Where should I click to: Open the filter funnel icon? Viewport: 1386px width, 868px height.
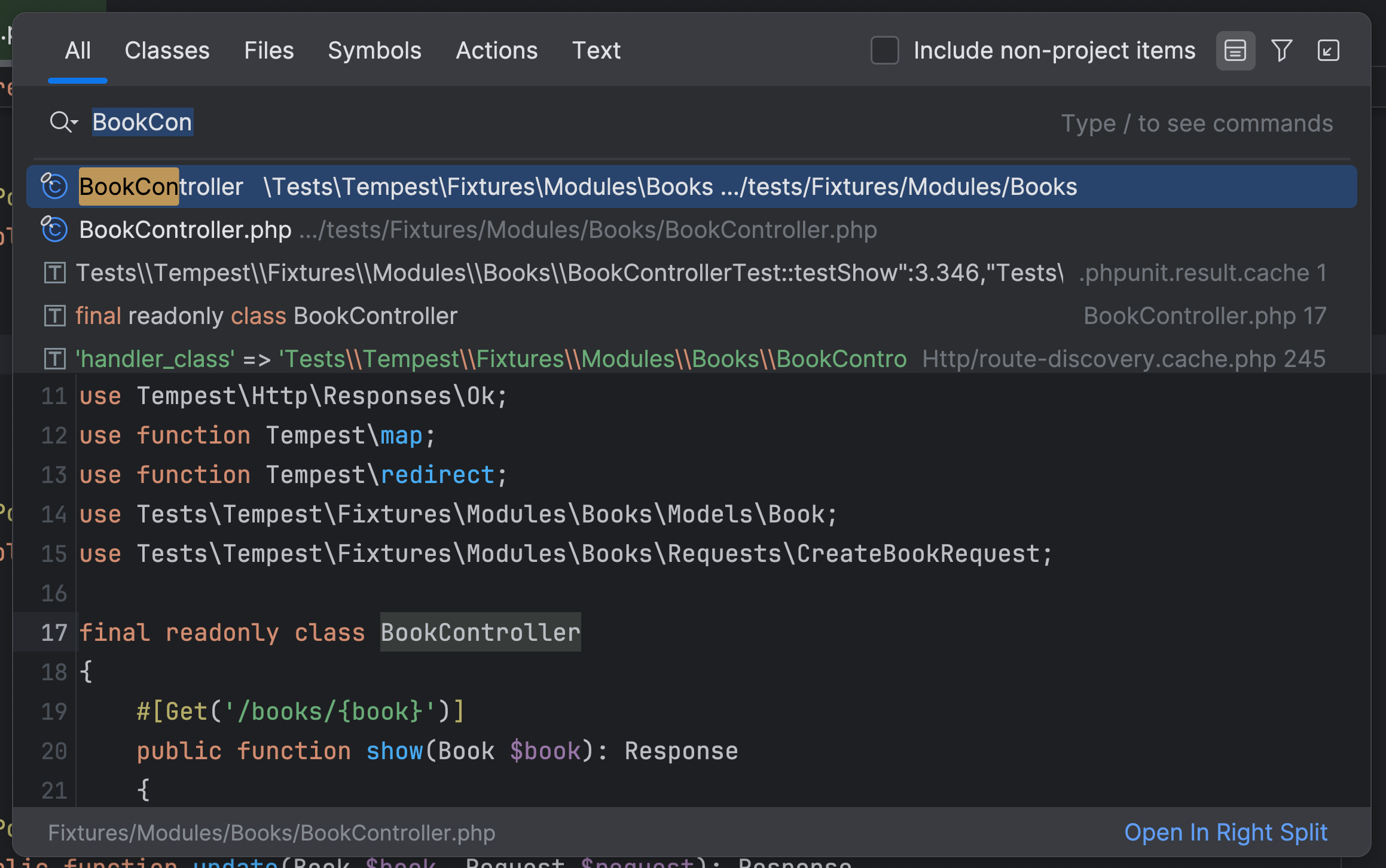pos(1281,51)
